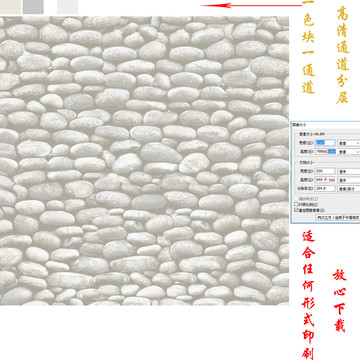Image resolution: width=360 pixels, height=360 pixels.
Task: Click the red arrow pointing at swatches
Action: tap(251, 5)
